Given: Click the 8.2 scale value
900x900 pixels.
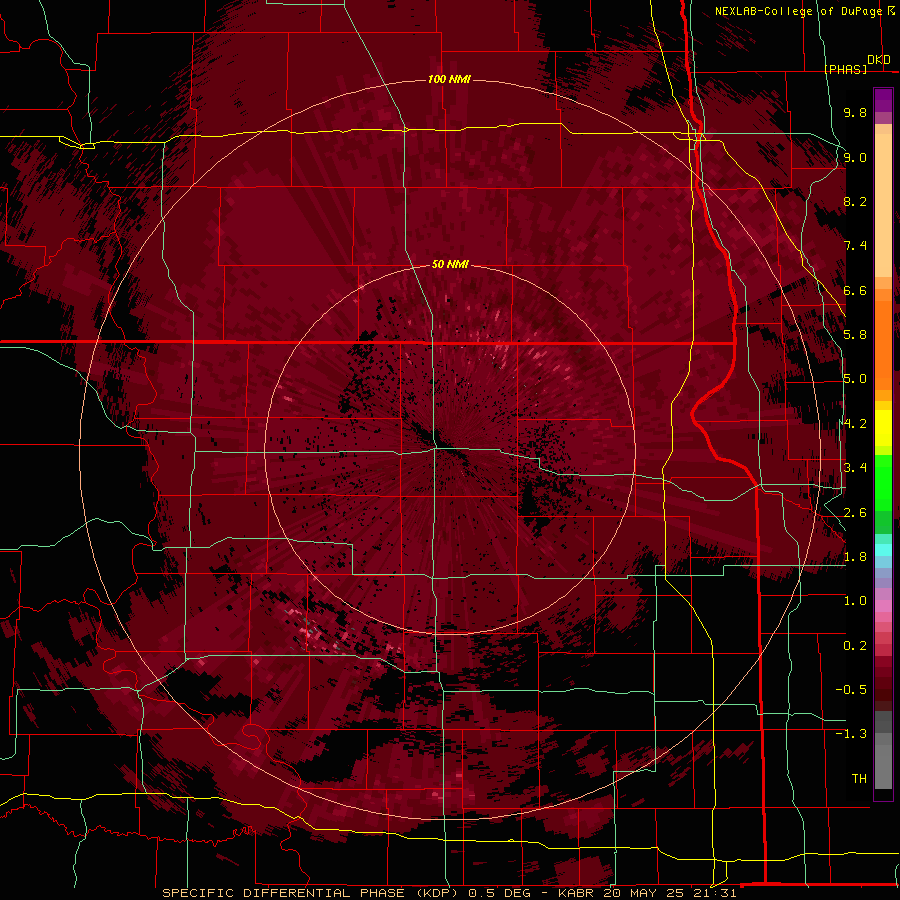Looking at the screenshot, I should (855, 201).
